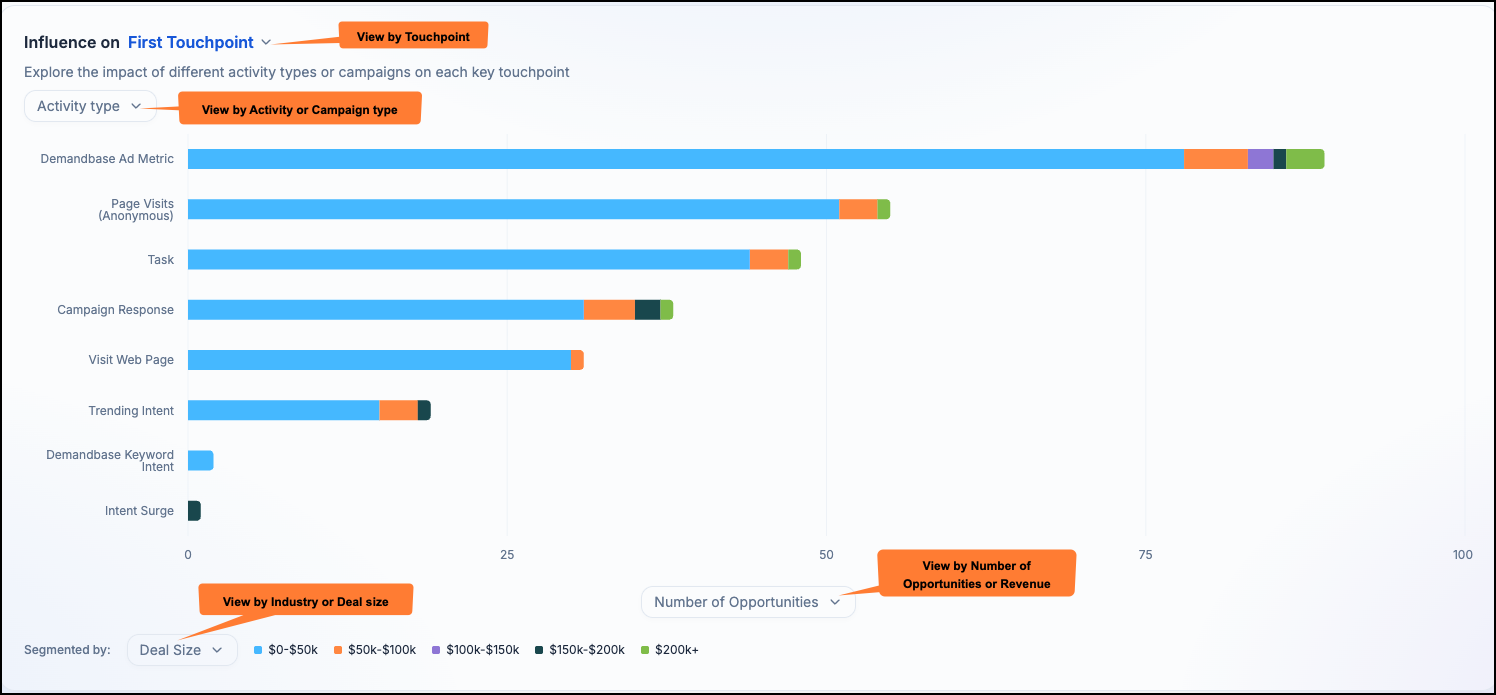This screenshot has width=1496, height=695.
Task: Click the orange segment of the Task bar
Action: tap(769, 259)
